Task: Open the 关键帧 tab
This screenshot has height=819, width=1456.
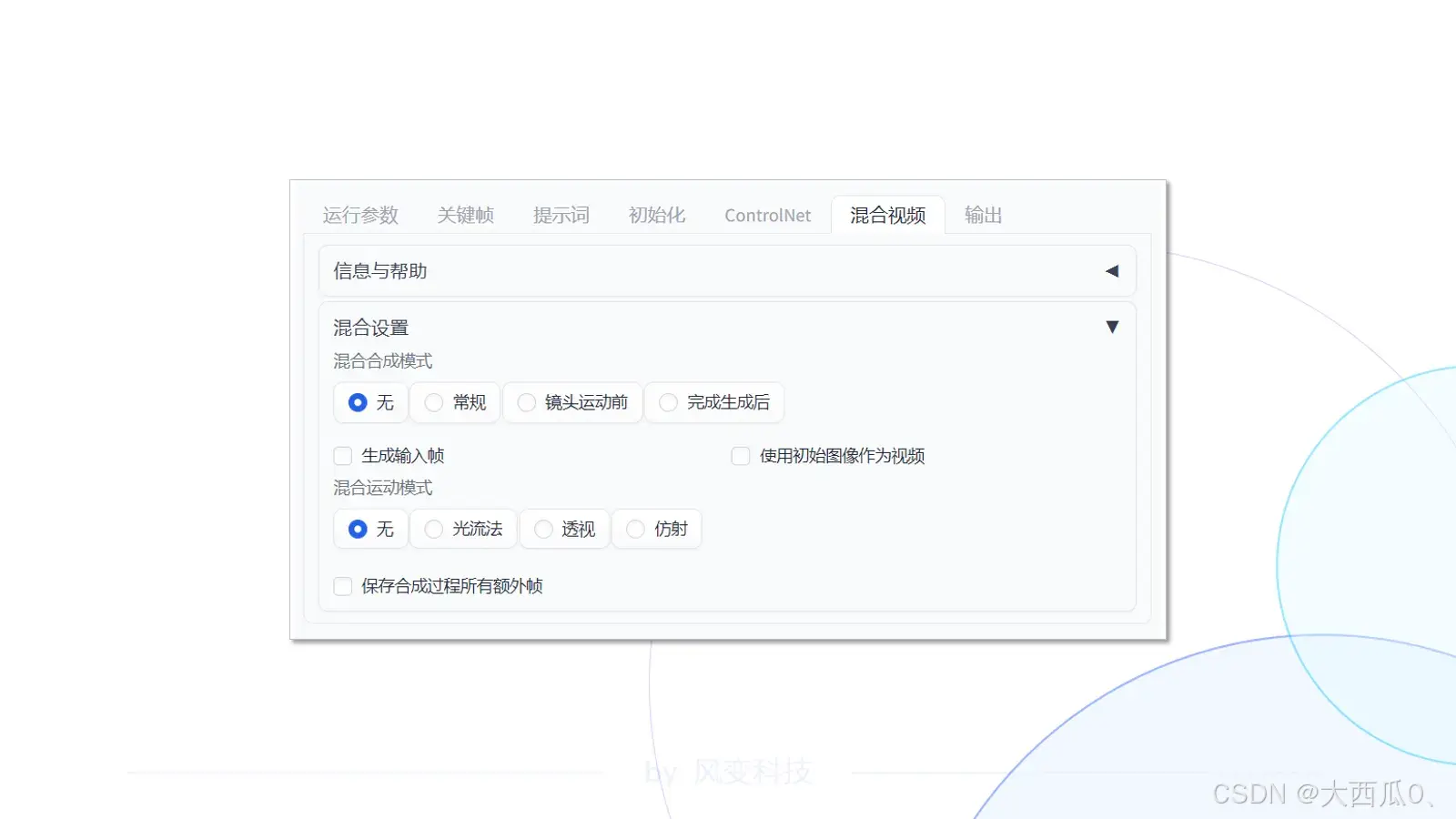Action: pyautogui.click(x=465, y=216)
